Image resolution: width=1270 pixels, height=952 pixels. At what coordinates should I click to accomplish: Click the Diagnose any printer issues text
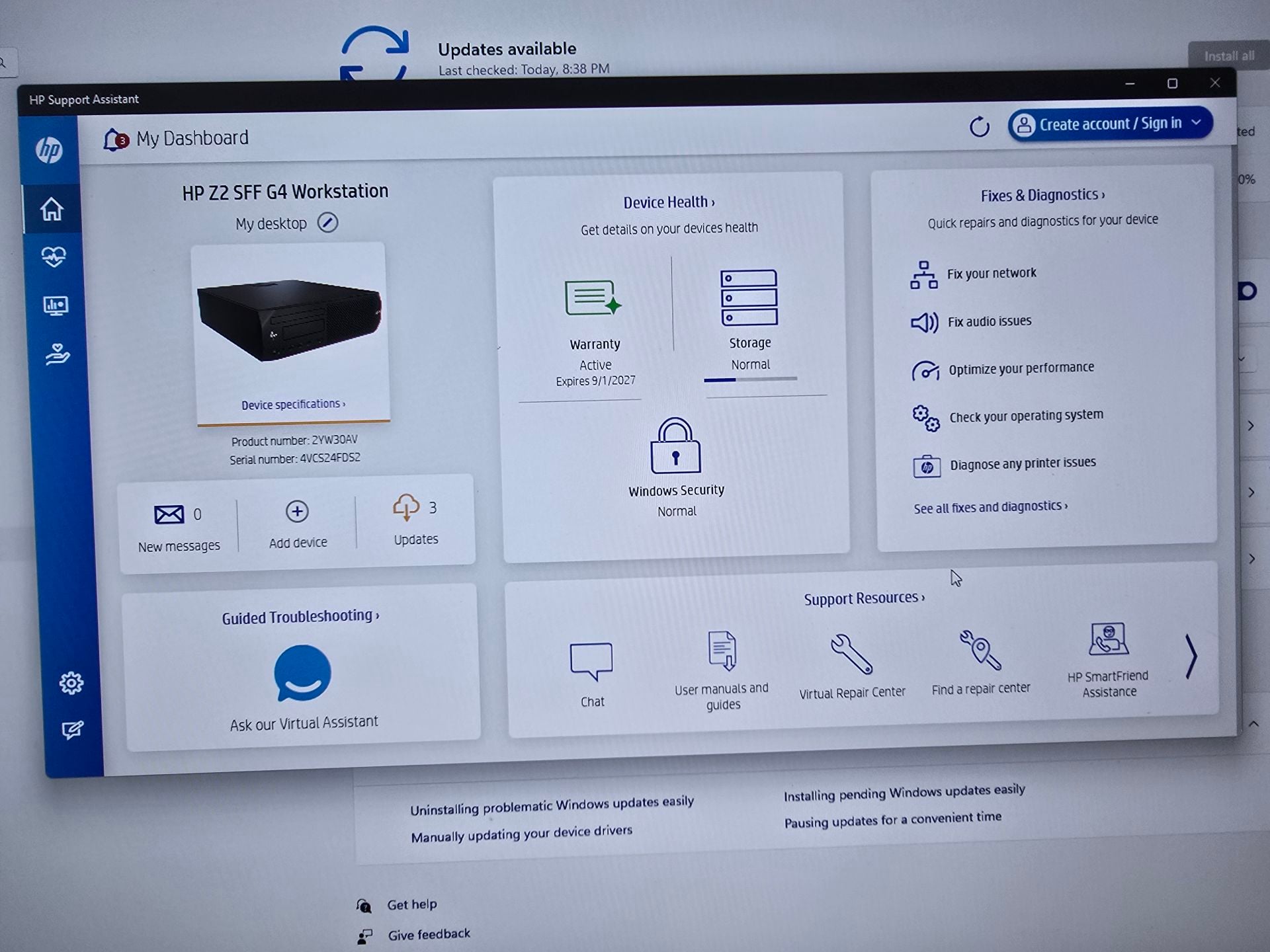(1023, 463)
